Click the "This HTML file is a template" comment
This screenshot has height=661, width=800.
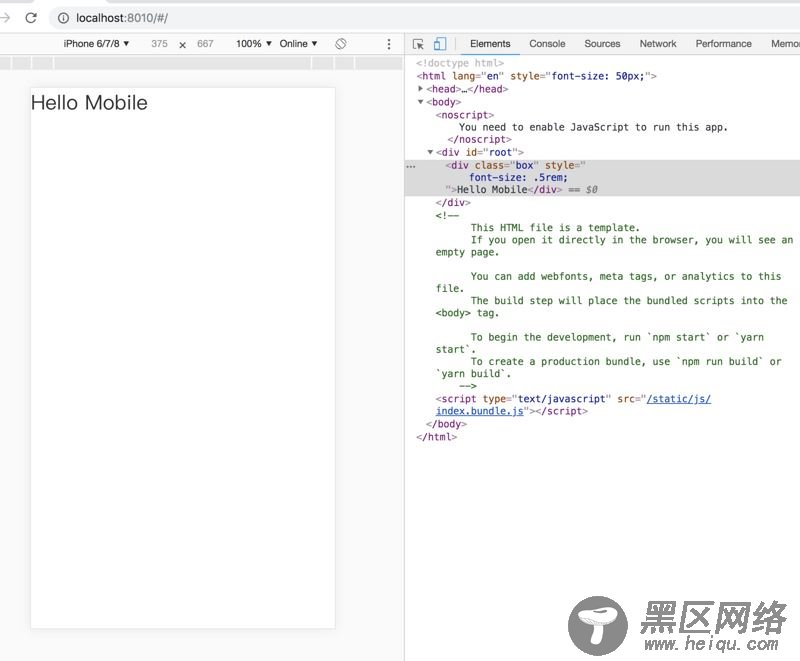[555, 227]
